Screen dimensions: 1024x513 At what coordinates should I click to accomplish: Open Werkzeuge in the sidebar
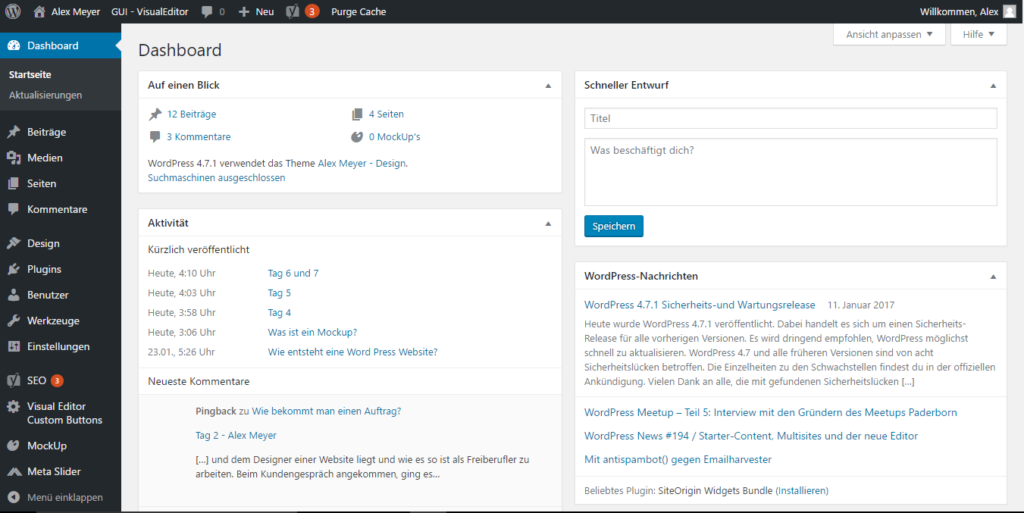[x=53, y=321]
